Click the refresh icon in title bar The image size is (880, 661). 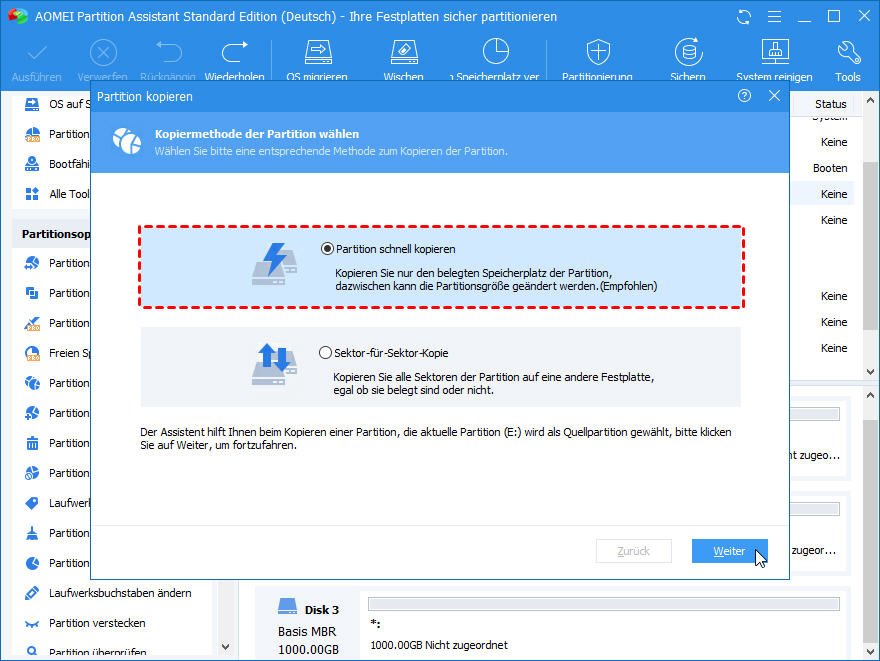(x=744, y=17)
